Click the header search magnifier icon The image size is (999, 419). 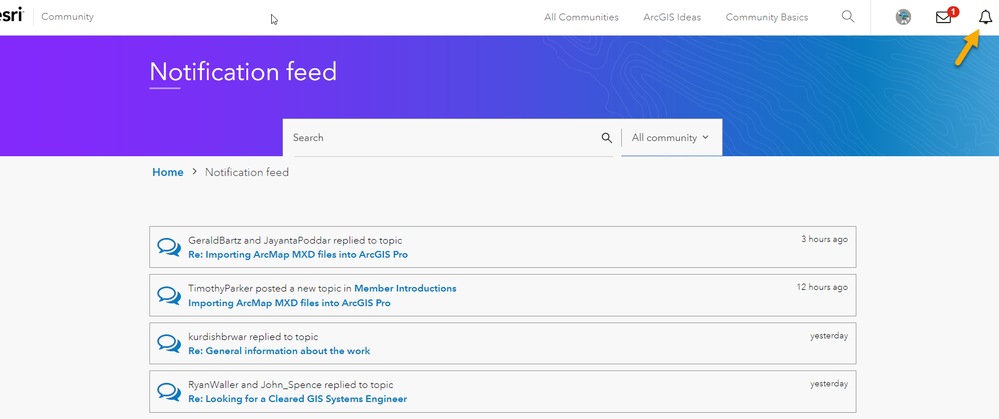pos(848,17)
